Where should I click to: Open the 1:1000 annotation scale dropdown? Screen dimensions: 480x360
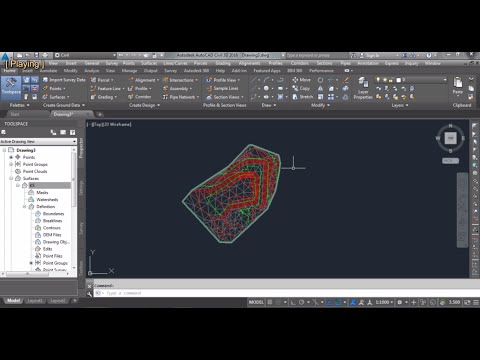pos(384,302)
